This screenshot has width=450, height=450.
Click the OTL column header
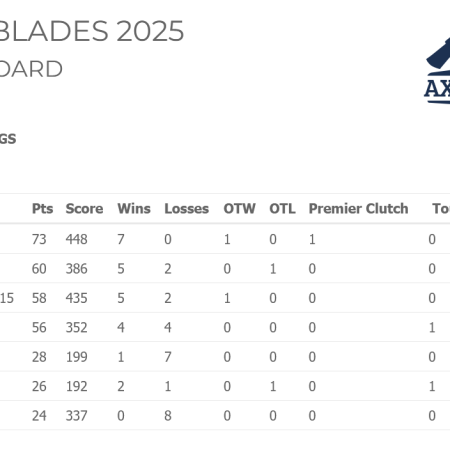click(x=282, y=209)
